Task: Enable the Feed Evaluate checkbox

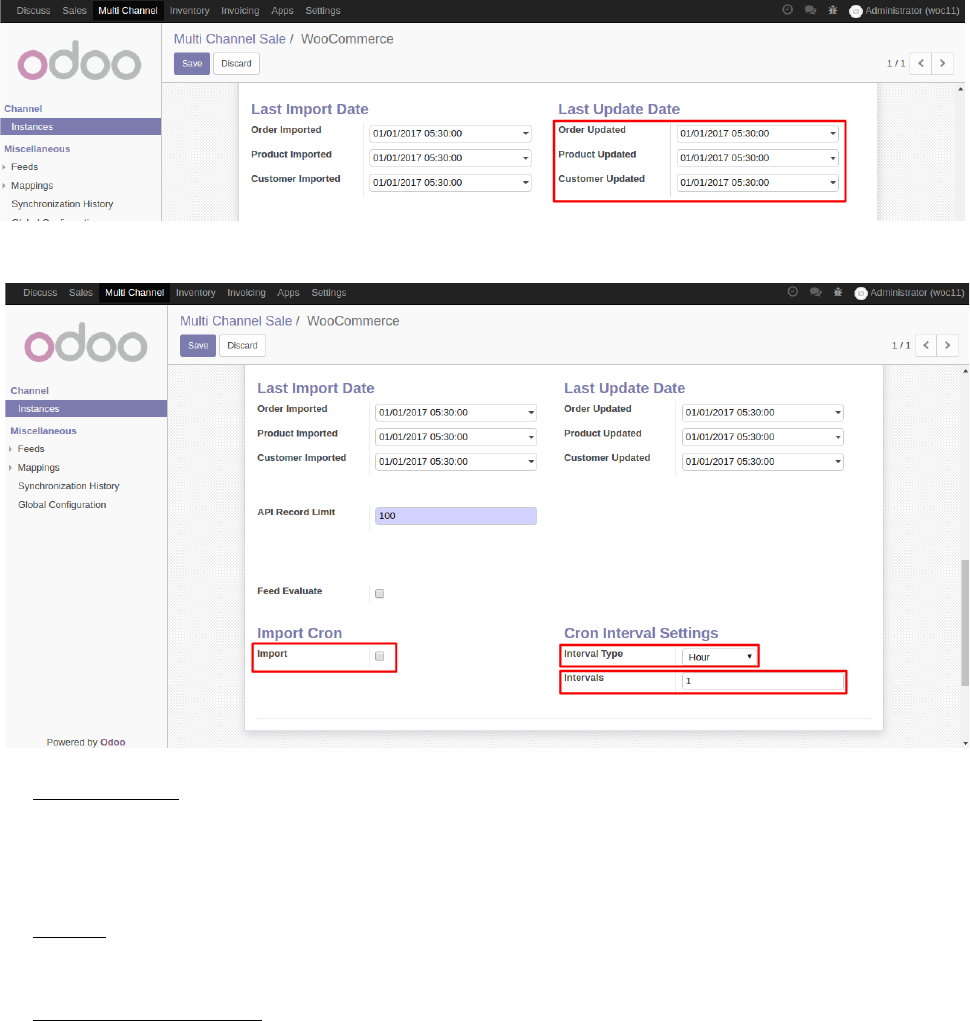Action: coord(380,593)
